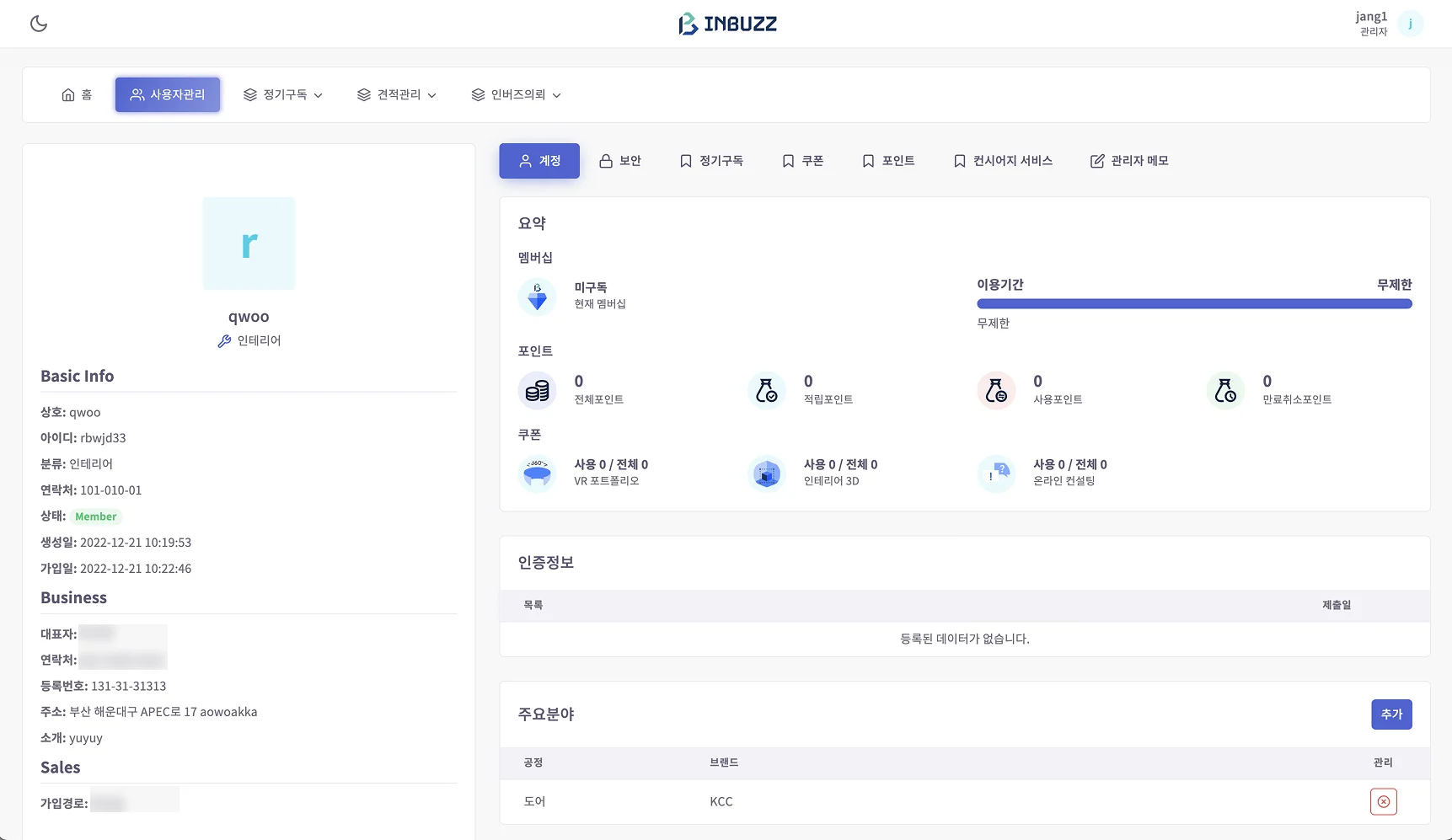
Task: Click KCC brand cell
Action: click(721, 801)
